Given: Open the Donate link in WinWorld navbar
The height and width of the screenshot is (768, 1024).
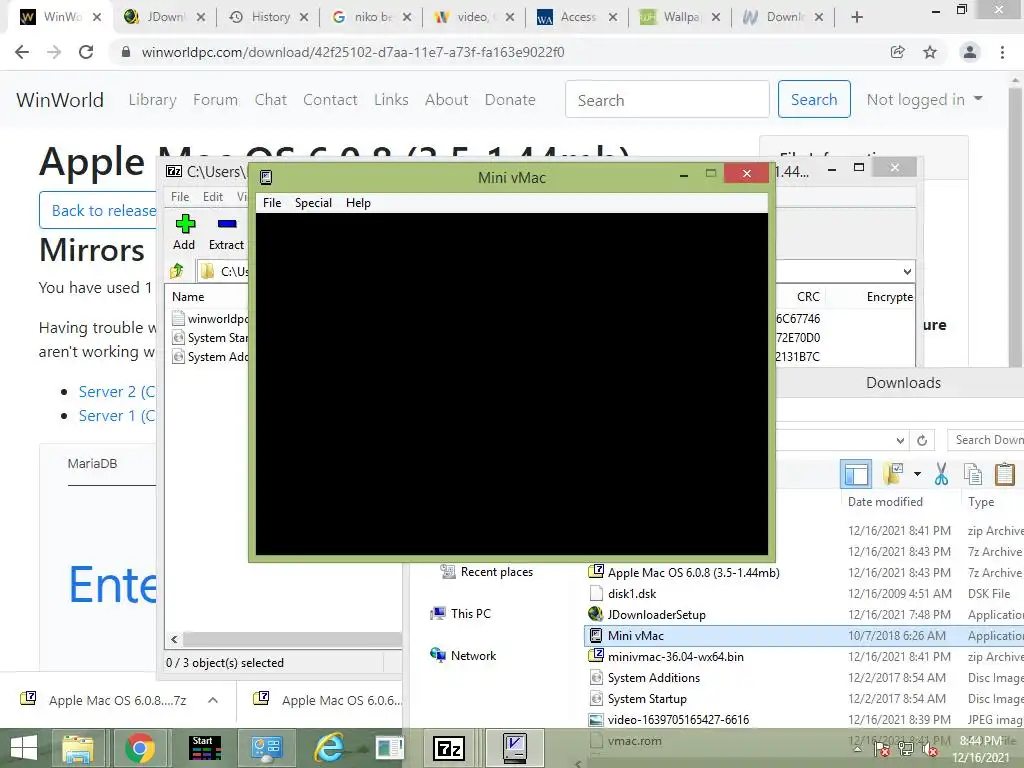Looking at the screenshot, I should coord(510,100).
